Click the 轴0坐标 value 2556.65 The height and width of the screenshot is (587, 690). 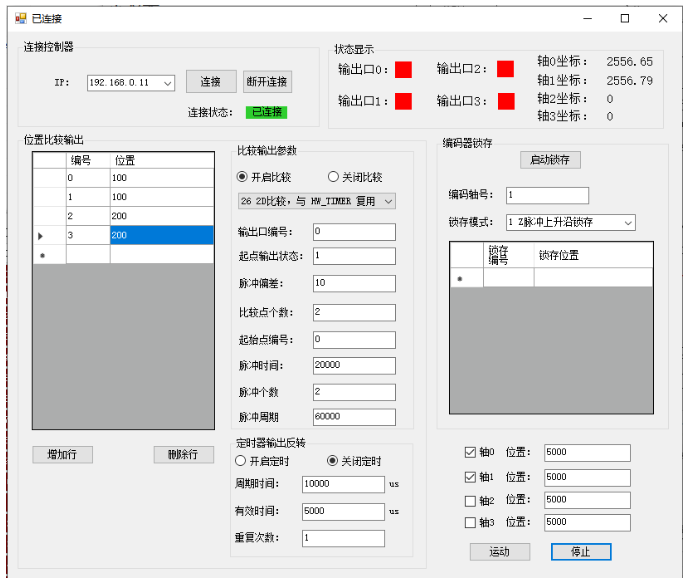(x=629, y=62)
